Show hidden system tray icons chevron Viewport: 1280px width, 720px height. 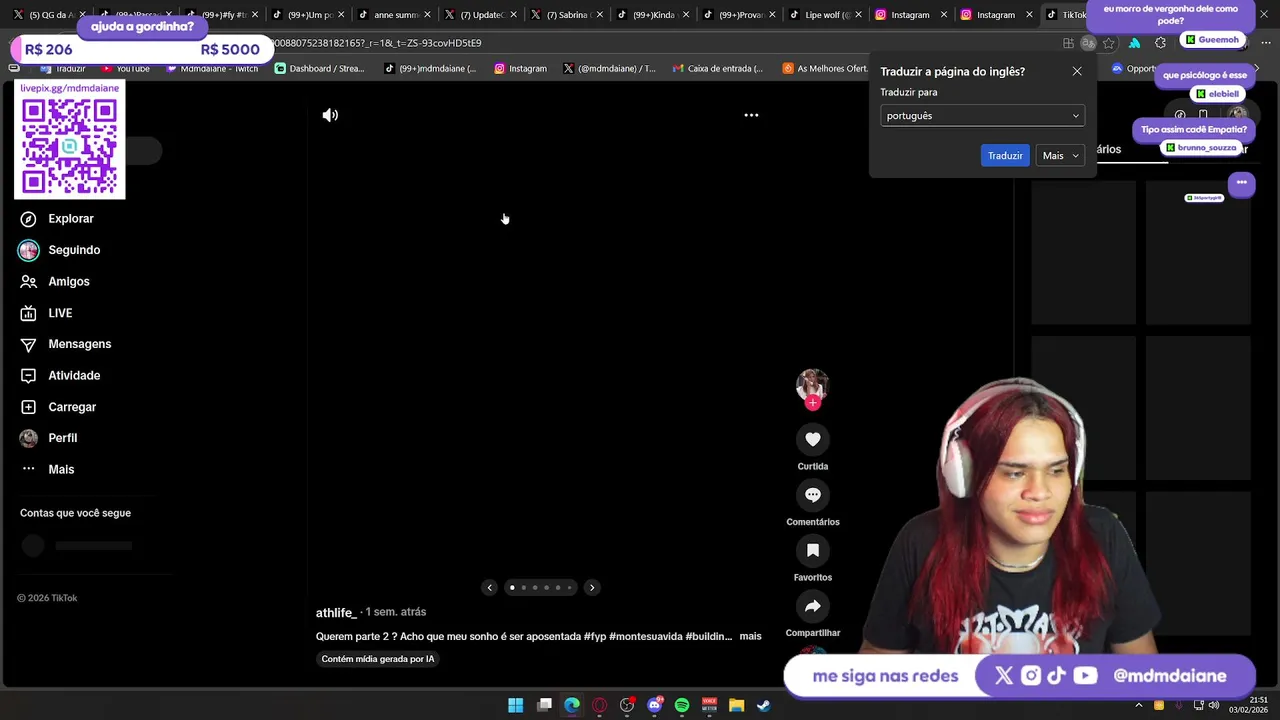[x=1139, y=705]
